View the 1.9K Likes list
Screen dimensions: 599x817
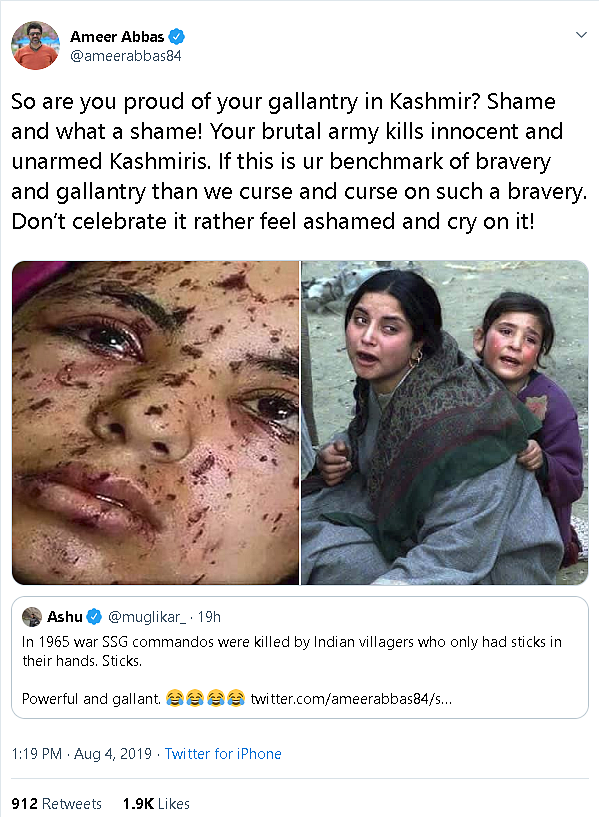(x=156, y=803)
